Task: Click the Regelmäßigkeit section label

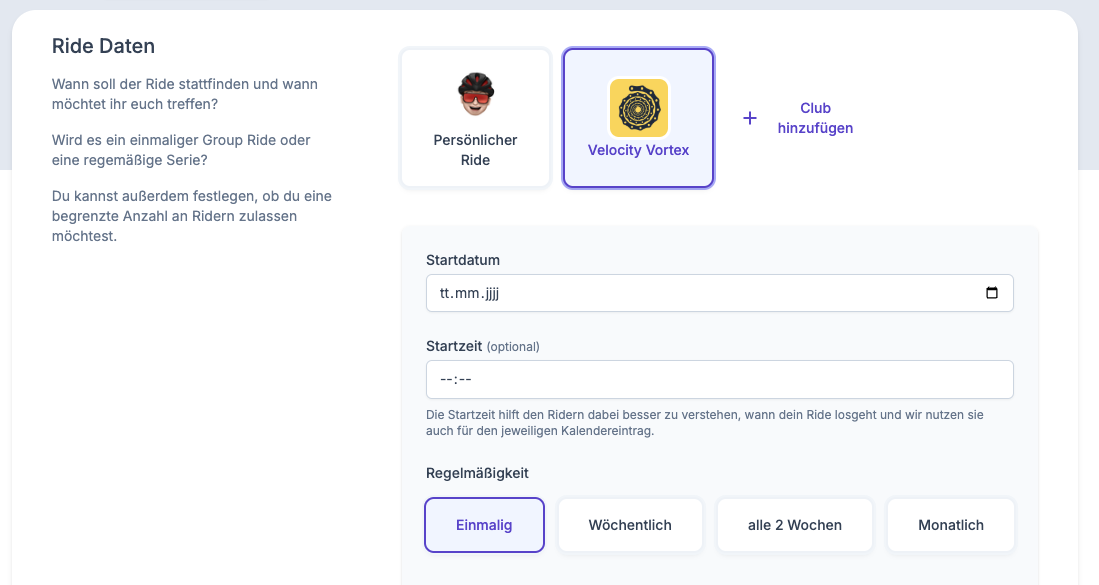Action: 477,472
